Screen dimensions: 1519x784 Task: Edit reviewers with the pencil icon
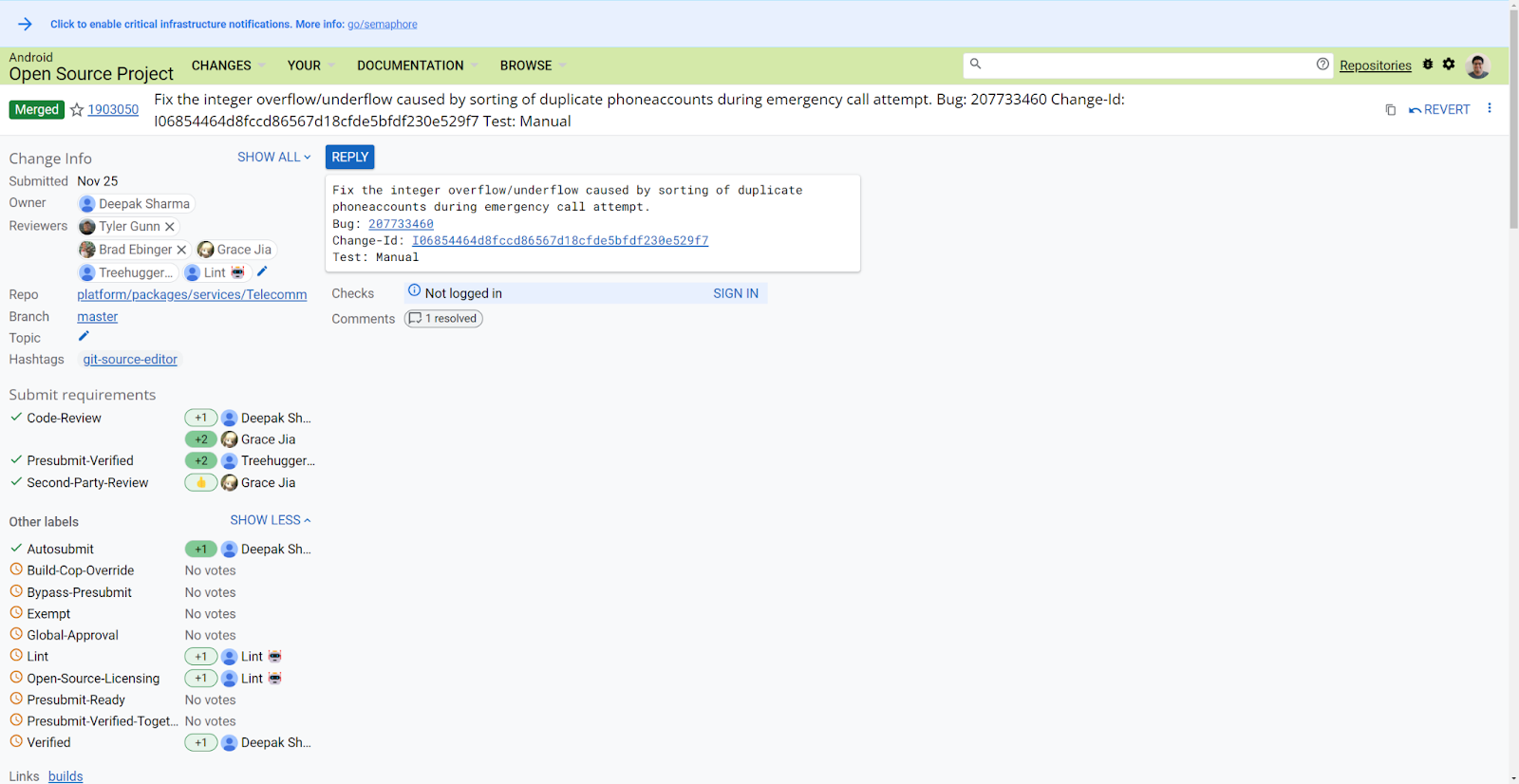point(262,271)
